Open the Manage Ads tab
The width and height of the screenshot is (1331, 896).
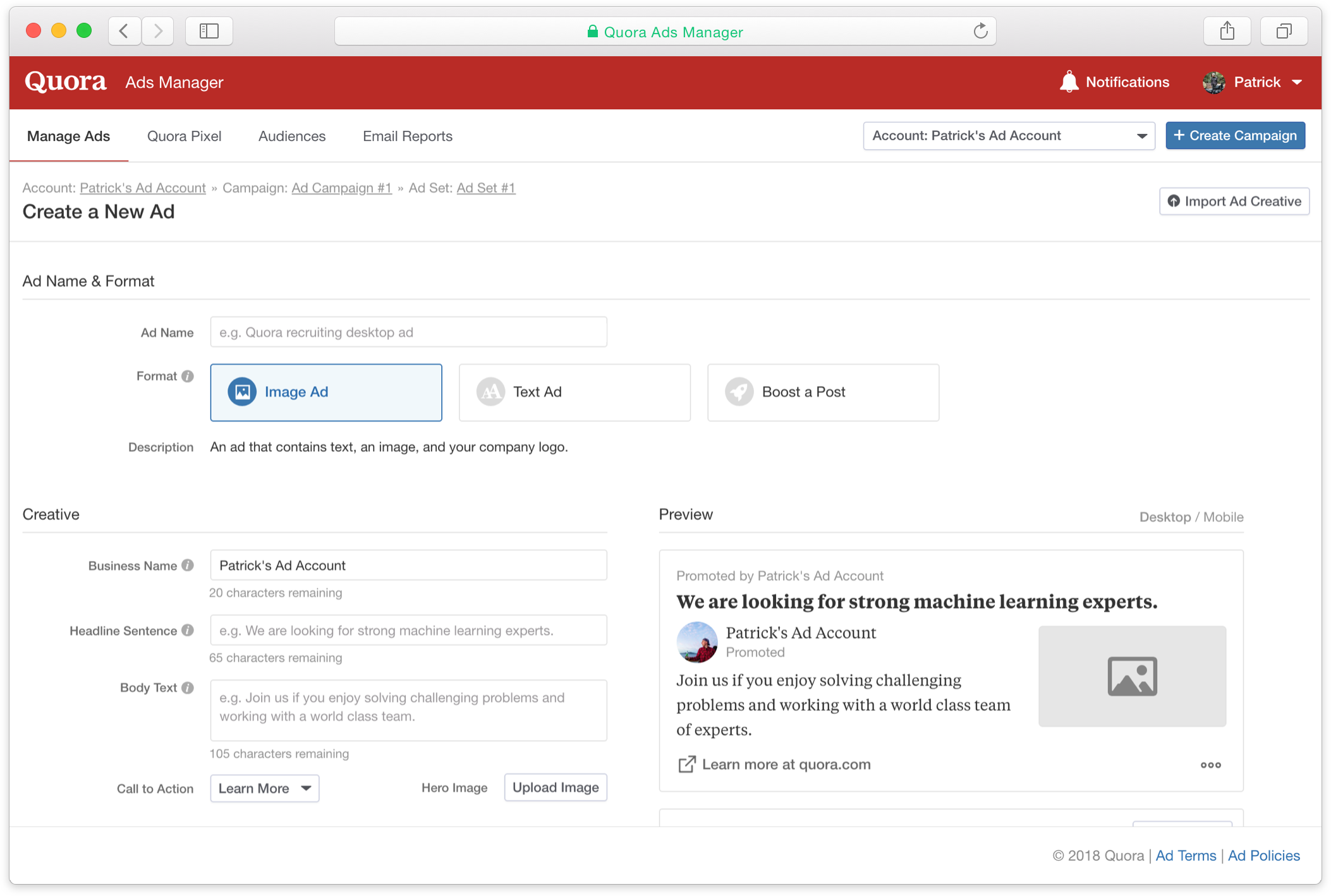tap(68, 136)
